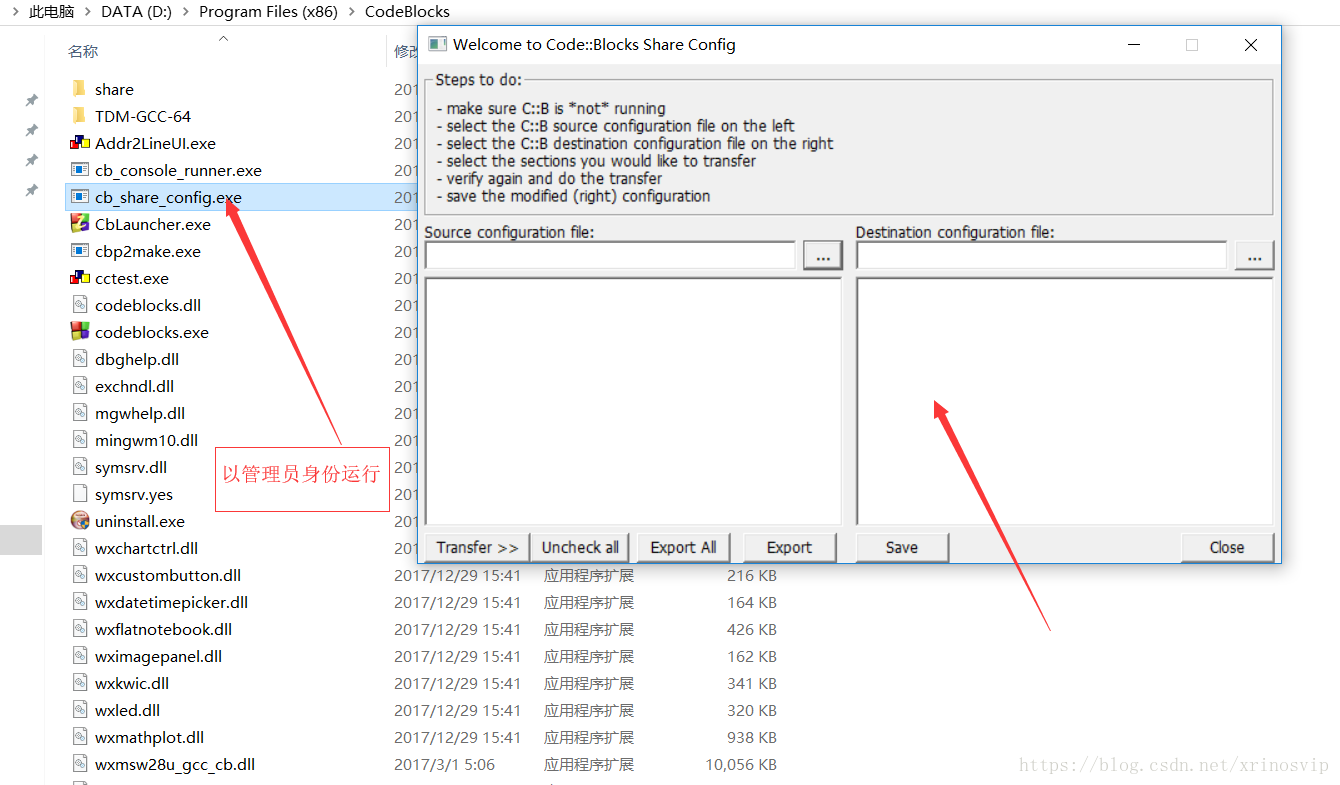Select the wxmsw28u_gcc_cb.dll file name
1340x785 pixels.
coord(175,764)
